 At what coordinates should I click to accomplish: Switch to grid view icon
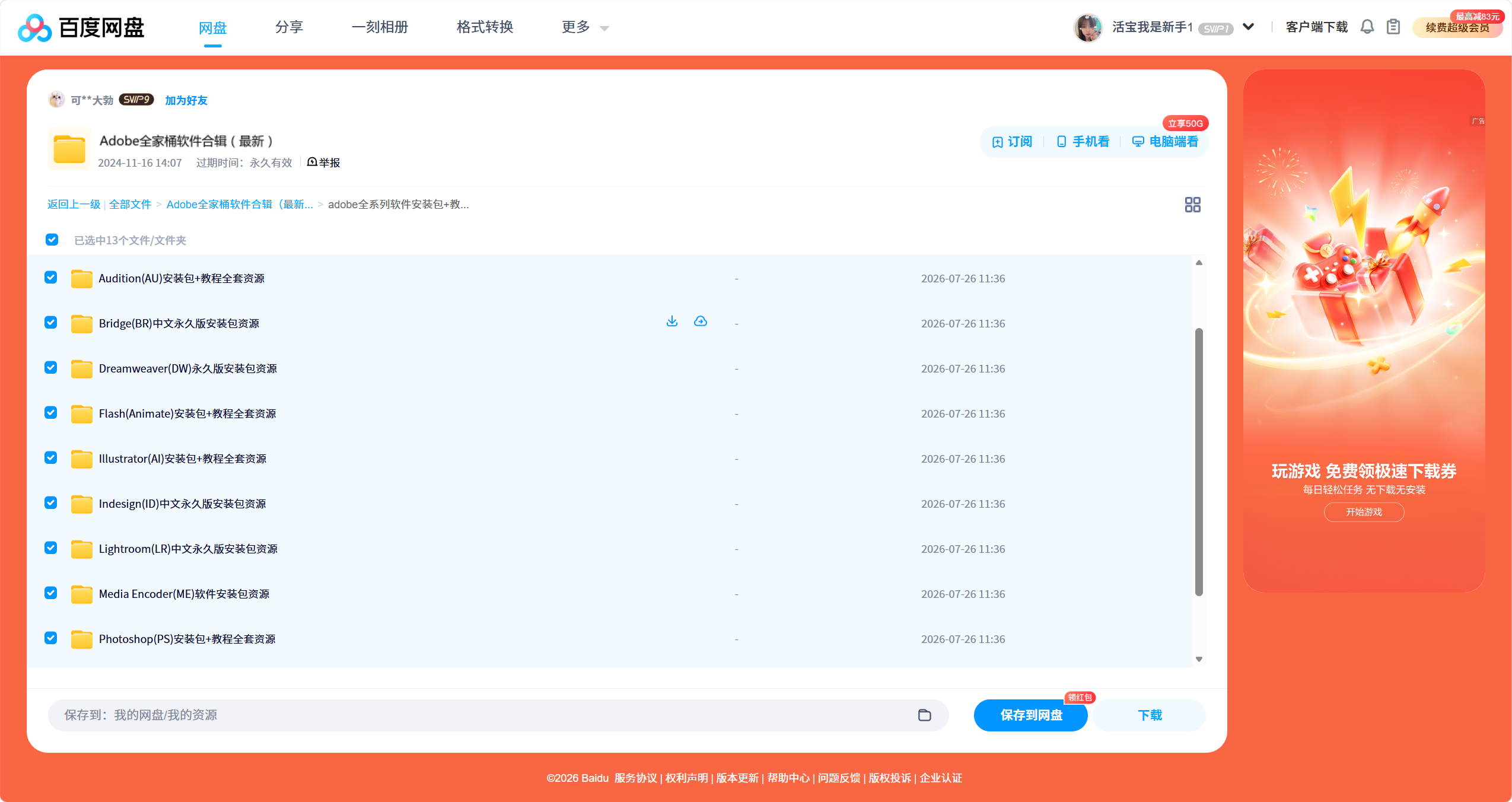1192,205
